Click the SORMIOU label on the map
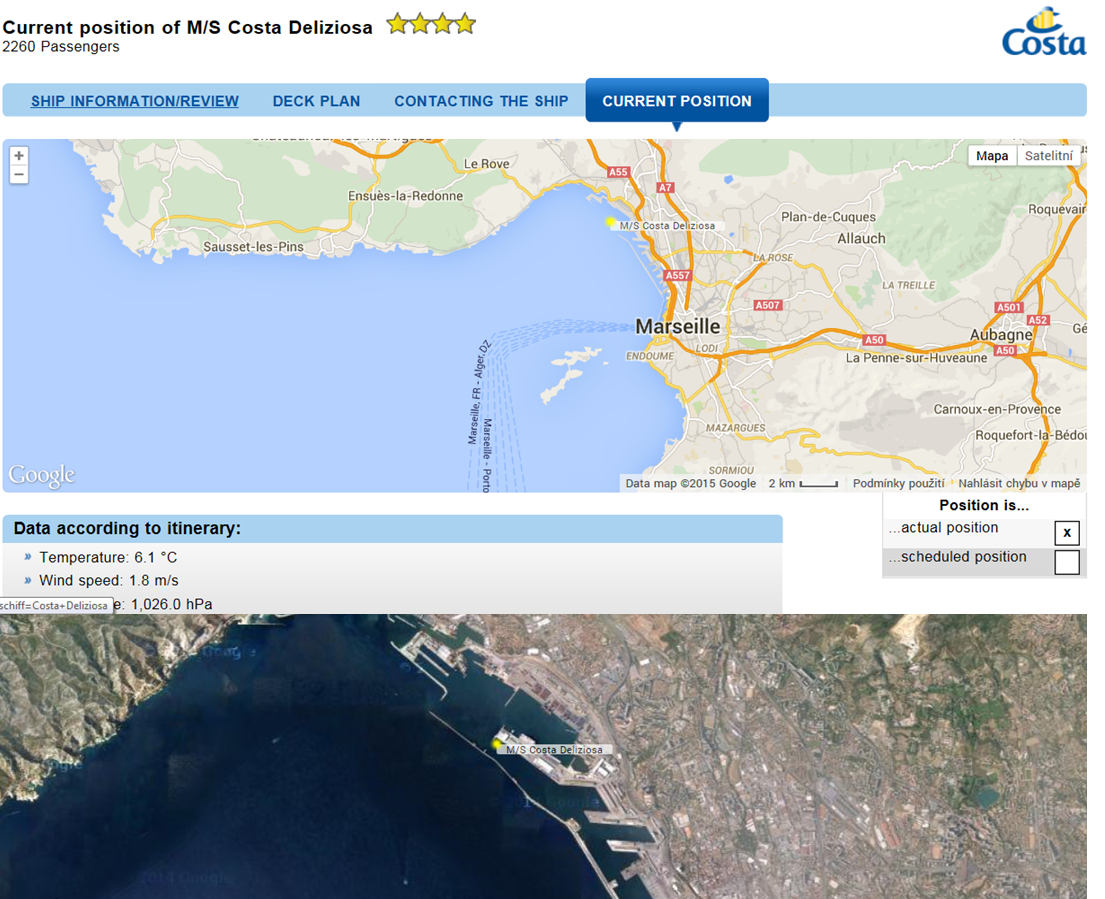The height and width of the screenshot is (899, 1105). click(x=731, y=470)
